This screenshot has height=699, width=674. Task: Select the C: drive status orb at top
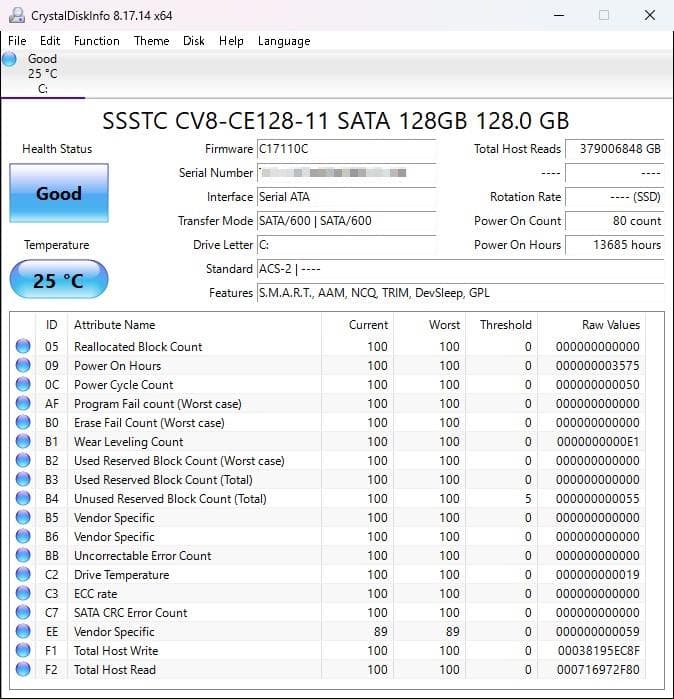pyautogui.click(x=9, y=59)
